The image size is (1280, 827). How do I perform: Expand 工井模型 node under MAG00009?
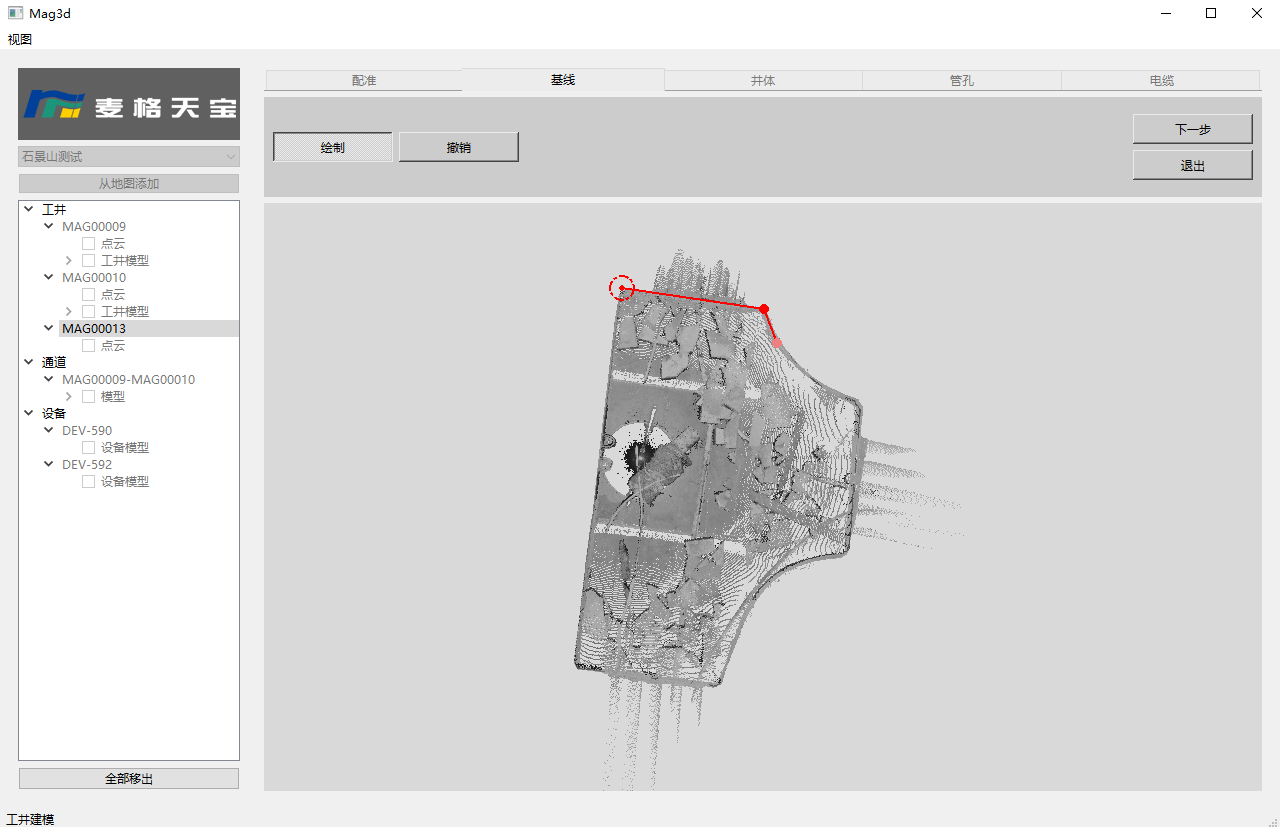(x=69, y=261)
